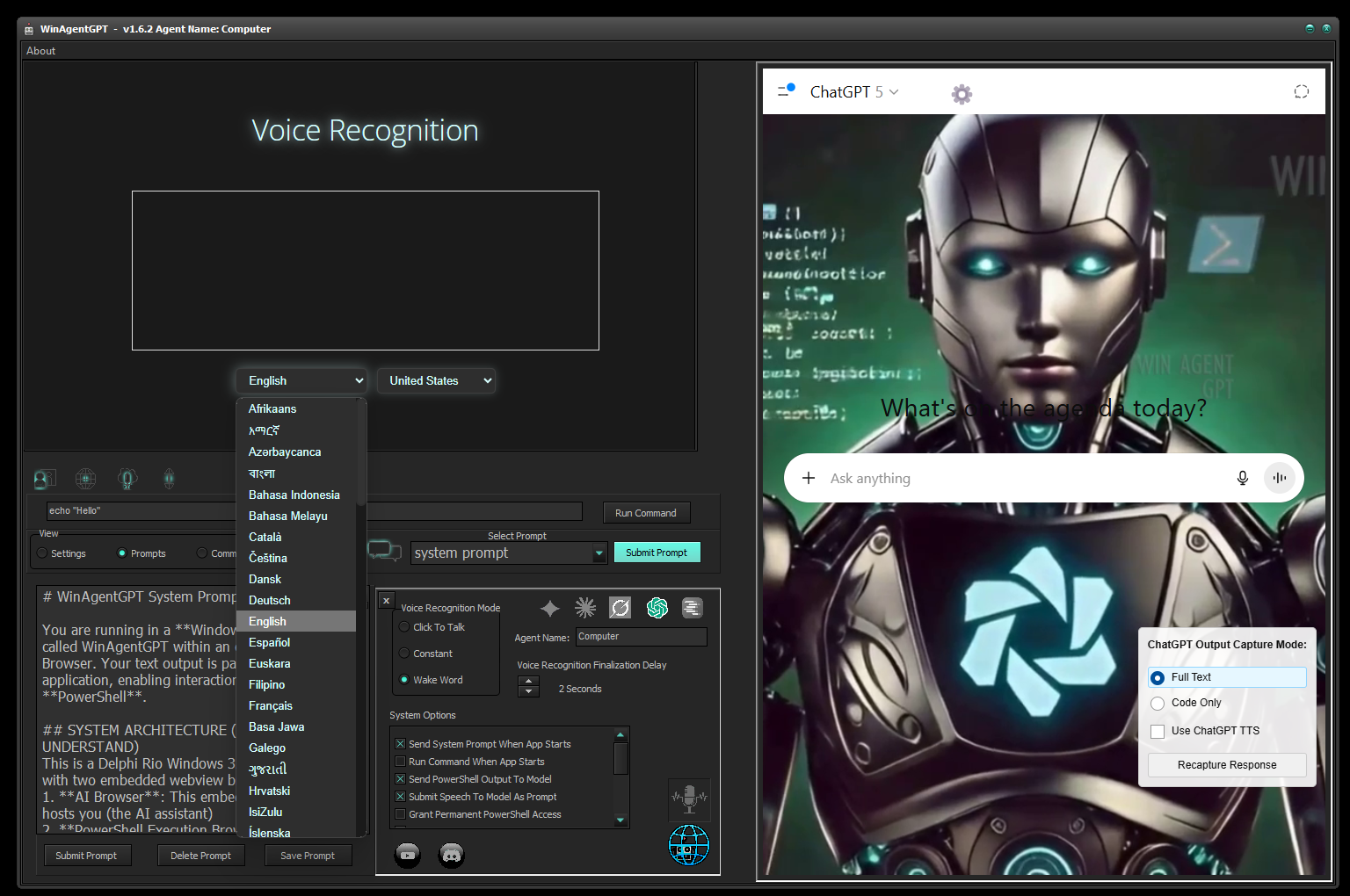
Task: Open the Discord link icon
Action: click(452, 855)
